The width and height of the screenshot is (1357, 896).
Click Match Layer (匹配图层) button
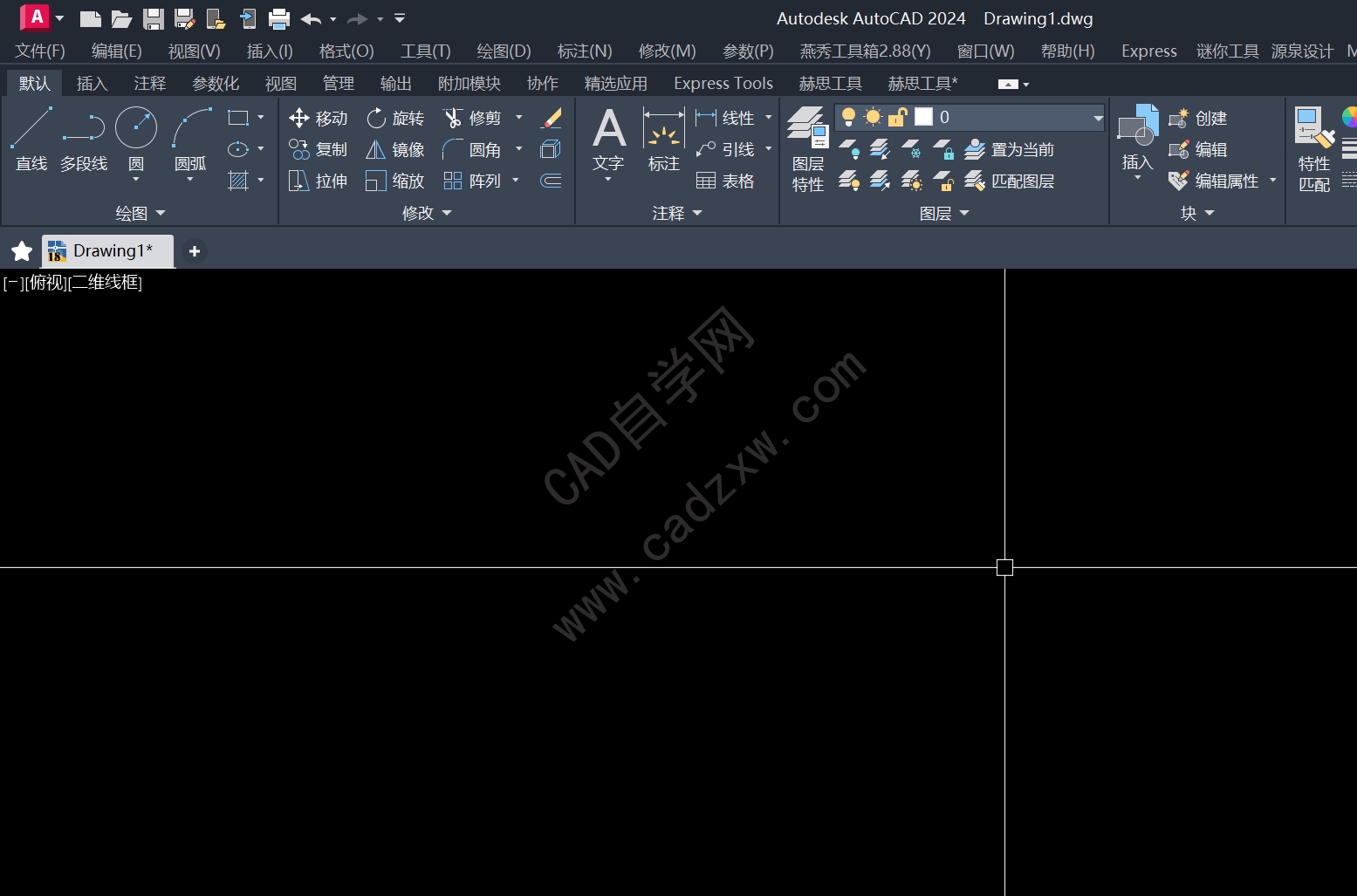coord(1010,181)
